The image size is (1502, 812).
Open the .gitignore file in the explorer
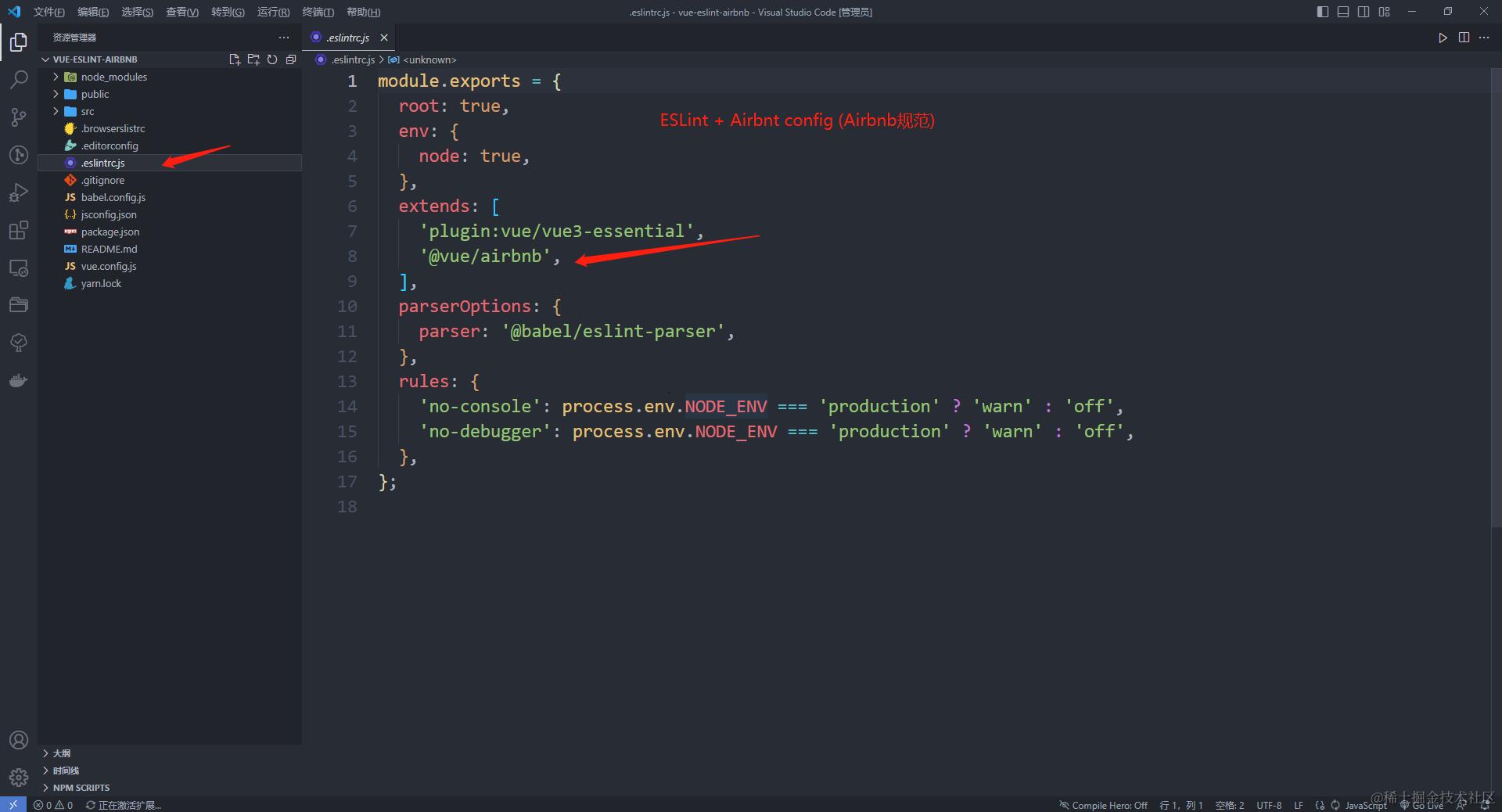coord(170,180)
